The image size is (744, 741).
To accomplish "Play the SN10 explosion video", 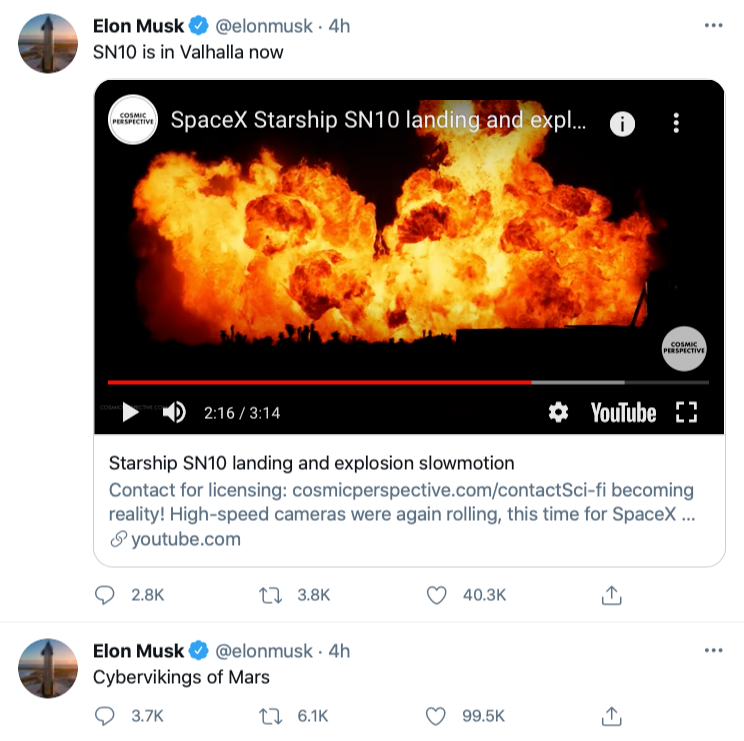I will [130, 412].
